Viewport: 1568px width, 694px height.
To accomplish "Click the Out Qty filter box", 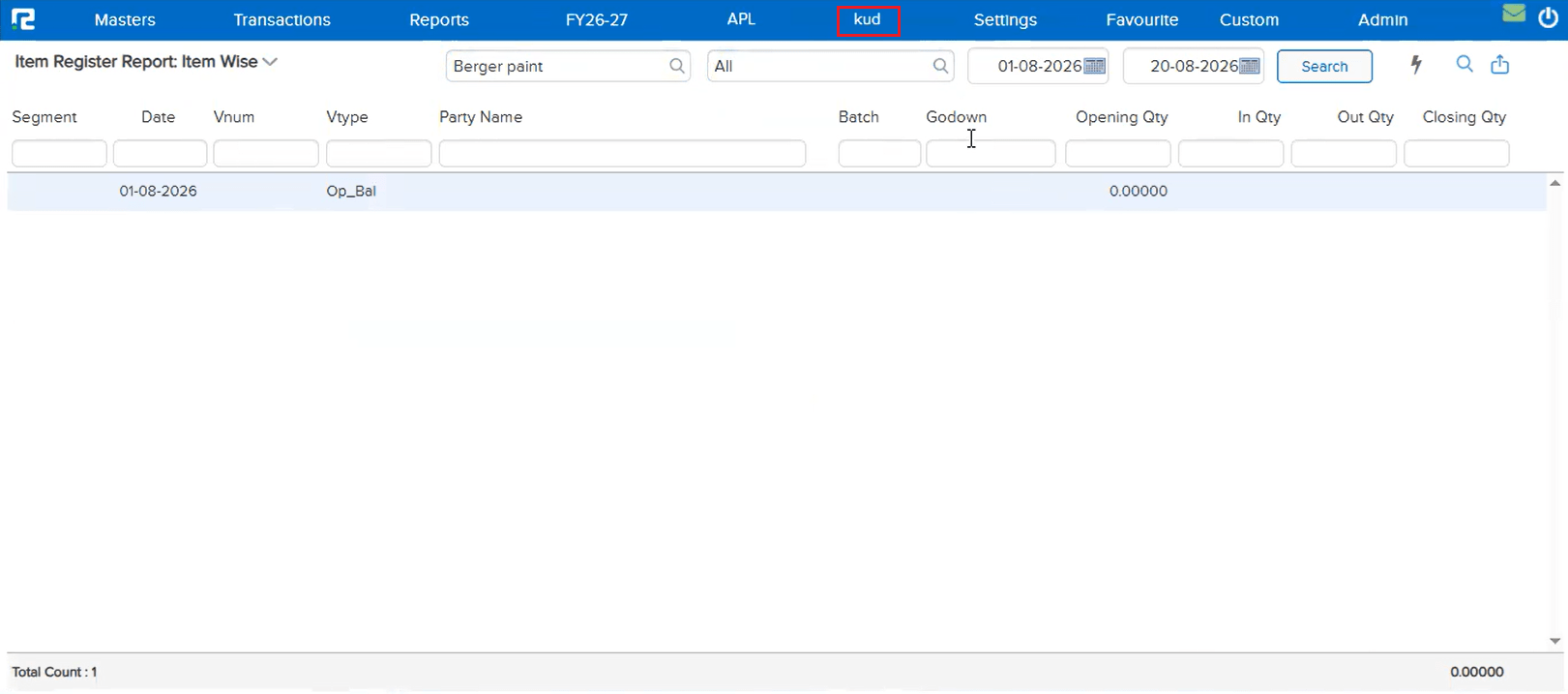I will point(1344,153).
